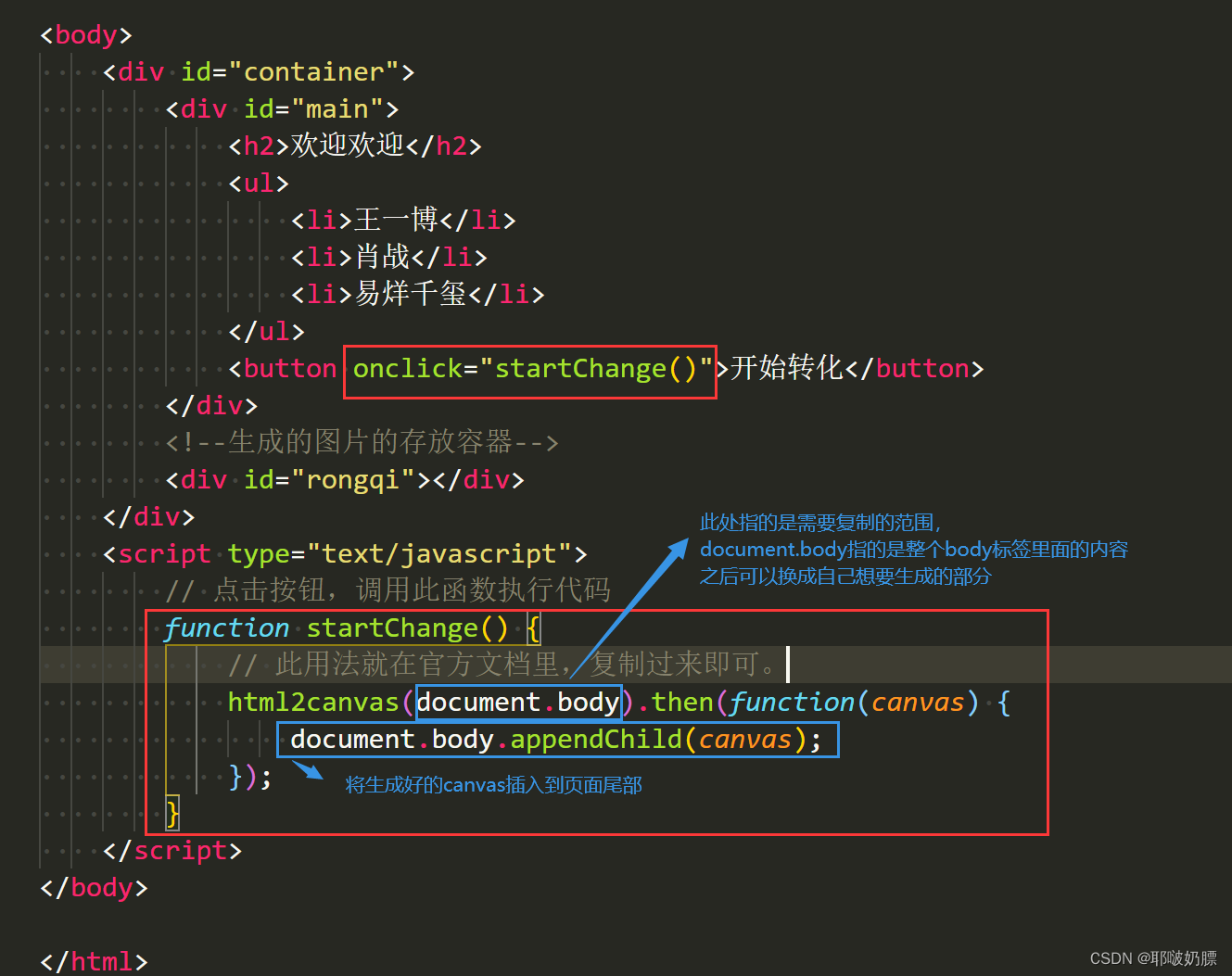This screenshot has height=976, width=1232.
Task: Select the div id="container" line
Action: tap(259, 72)
